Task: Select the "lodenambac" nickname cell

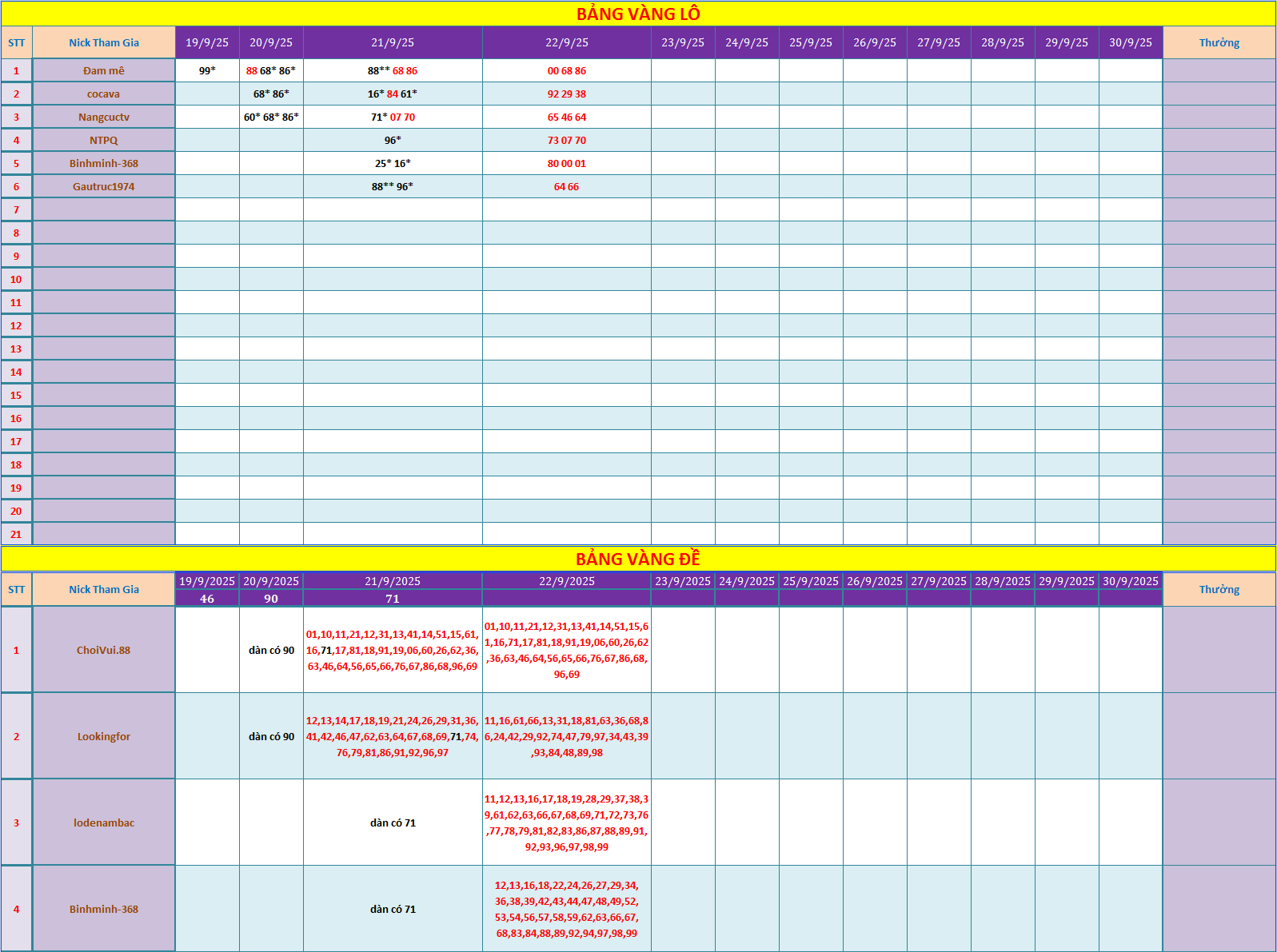Action: (x=104, y=823)
